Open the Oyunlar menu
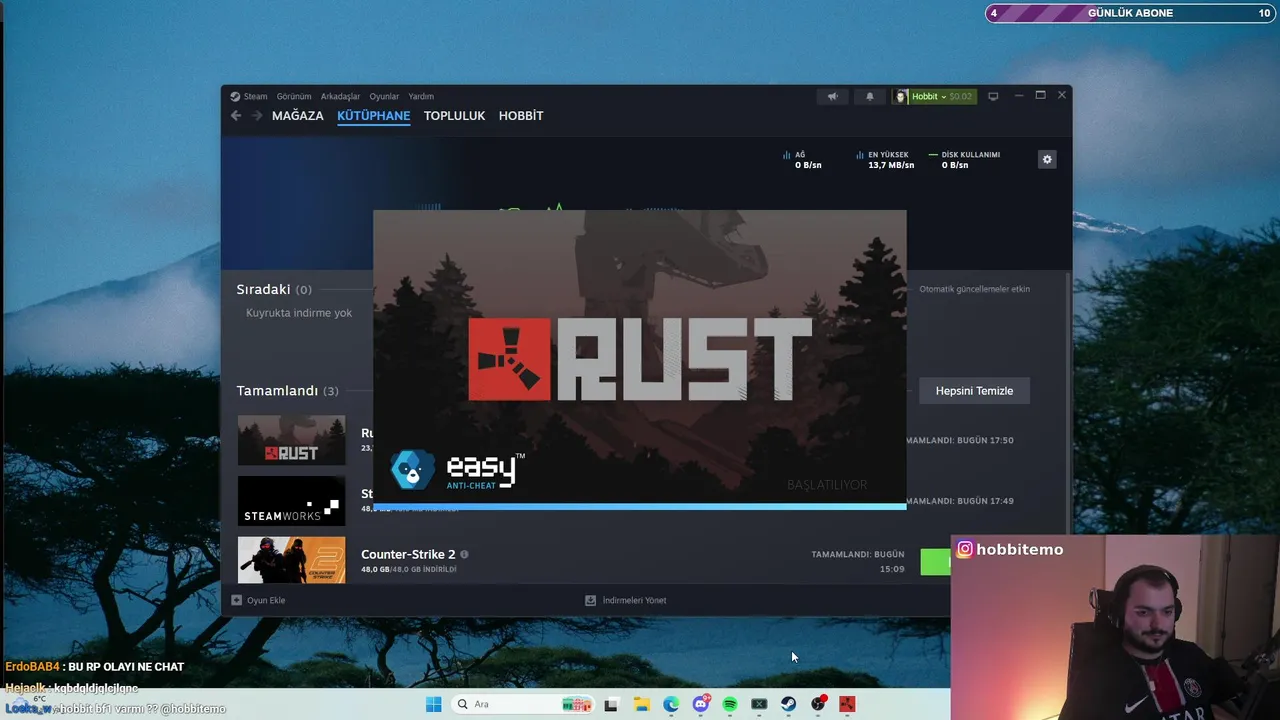The width and height of the screenshot is (1280, 720). click(x=384, y=97)
